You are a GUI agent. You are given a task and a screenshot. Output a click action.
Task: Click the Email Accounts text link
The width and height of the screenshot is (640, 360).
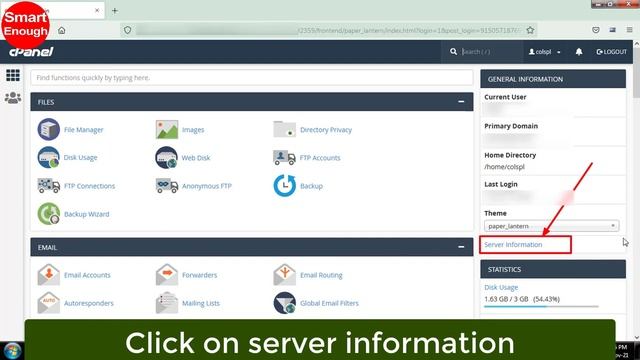pyautogui.click(x=87, y=275)
